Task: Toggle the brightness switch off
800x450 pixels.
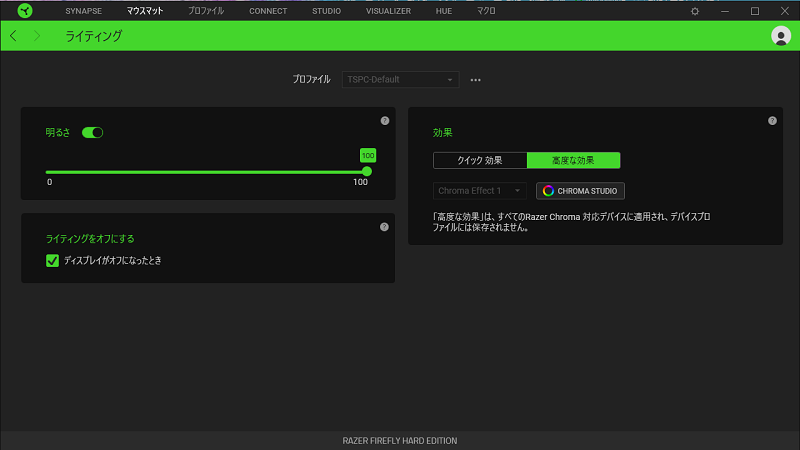Action: [92, 133]
